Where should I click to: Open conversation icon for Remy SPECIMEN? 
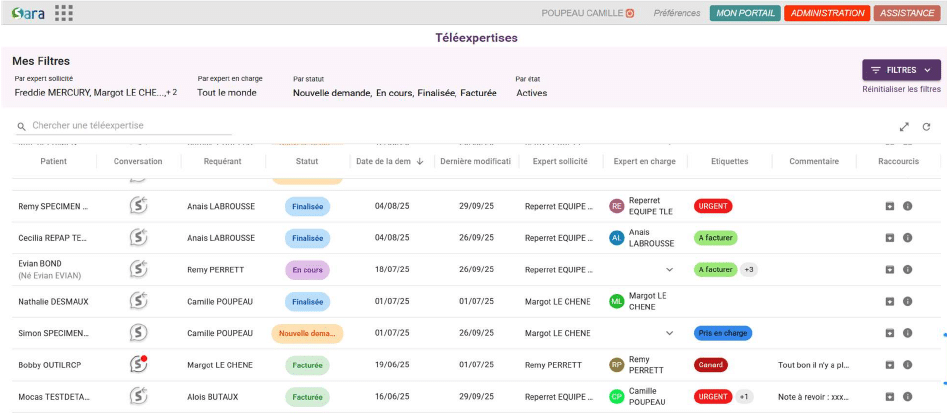click(x=139, y=206)
